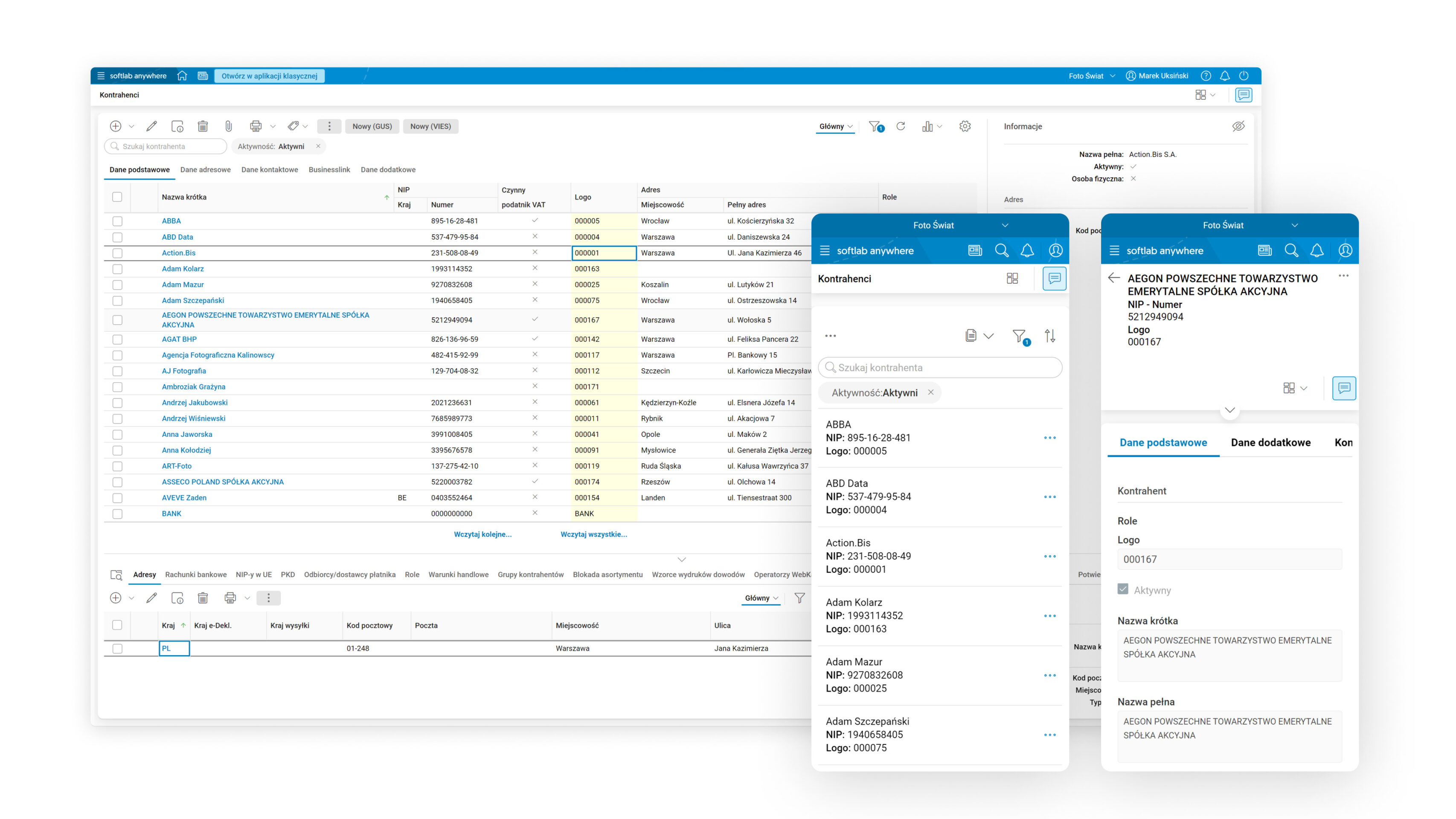This screenshot has height=819, width=1456.
Task: Tick the checkbox for ASSECO POLAND row
Action: (117, 482)
